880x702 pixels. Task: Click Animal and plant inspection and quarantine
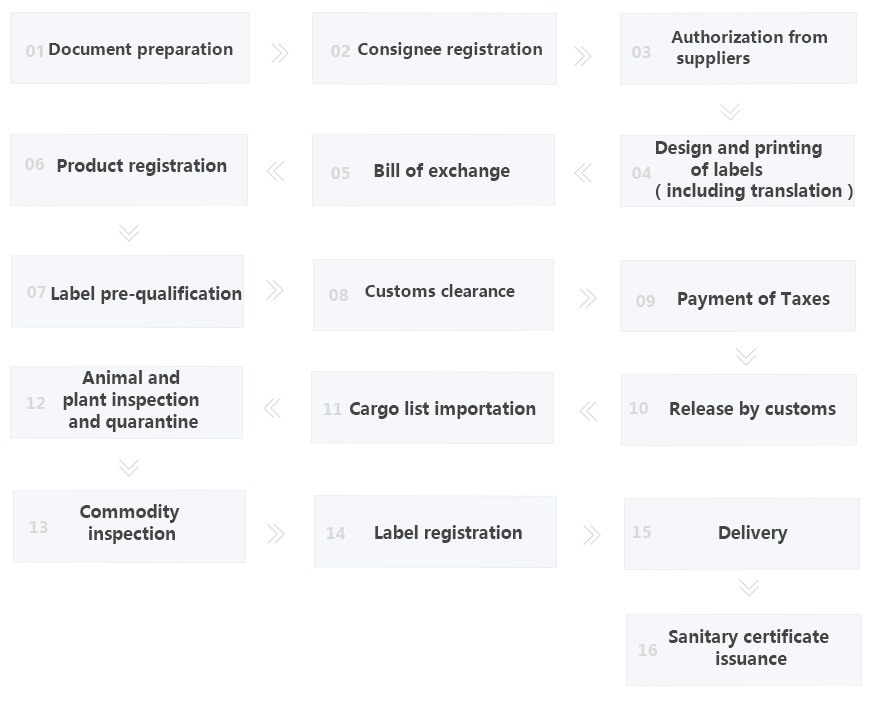126,402
